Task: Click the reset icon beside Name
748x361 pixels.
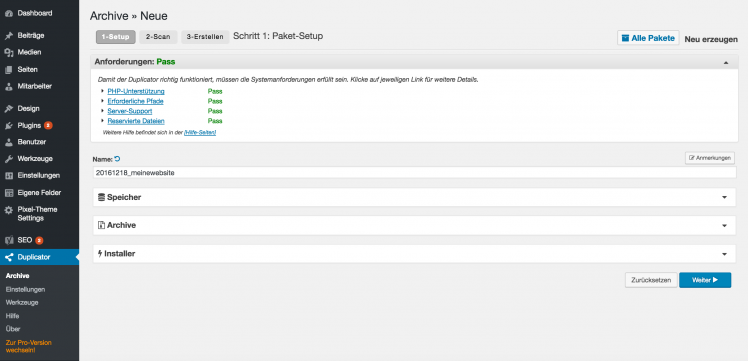Action: [x=117, y=159]
